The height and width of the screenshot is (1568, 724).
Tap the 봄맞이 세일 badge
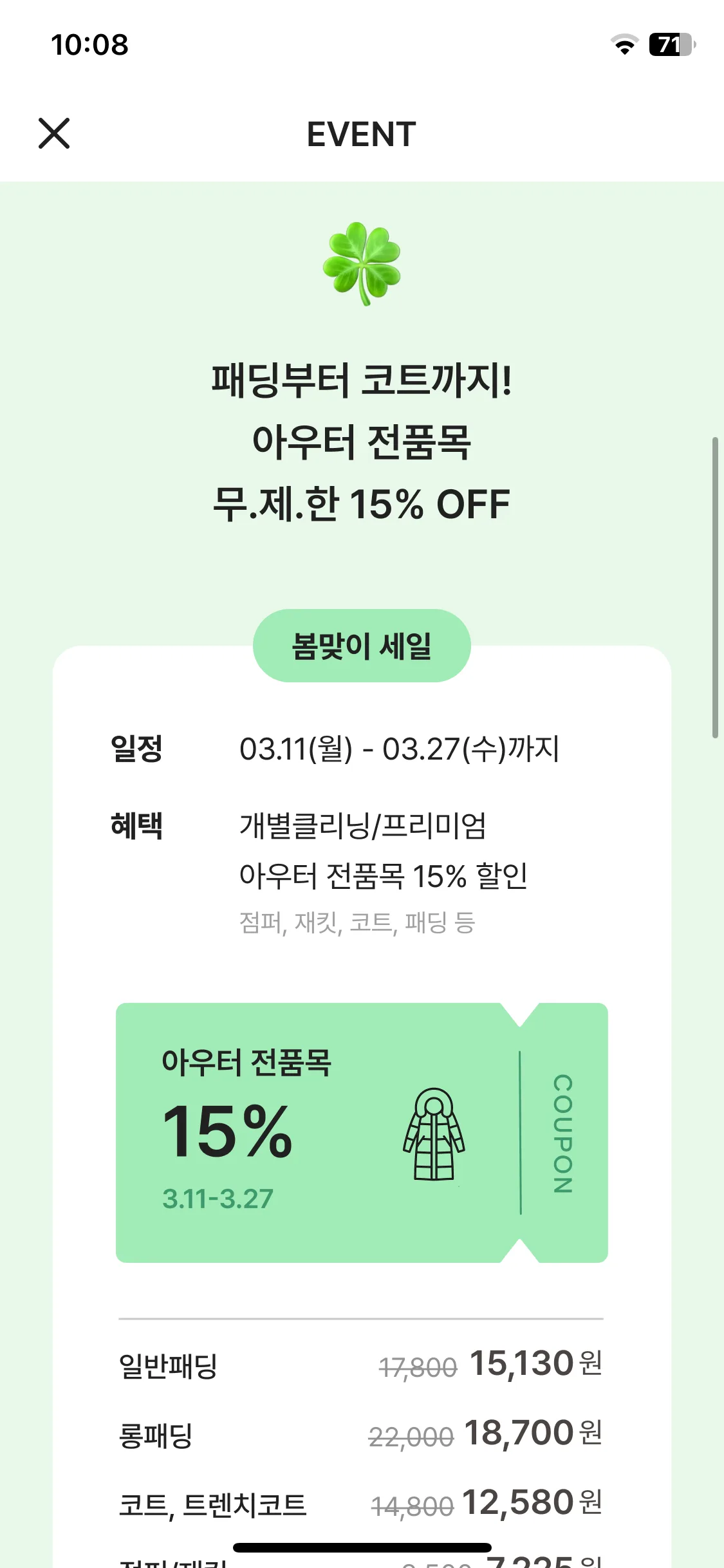pos(362,646)
